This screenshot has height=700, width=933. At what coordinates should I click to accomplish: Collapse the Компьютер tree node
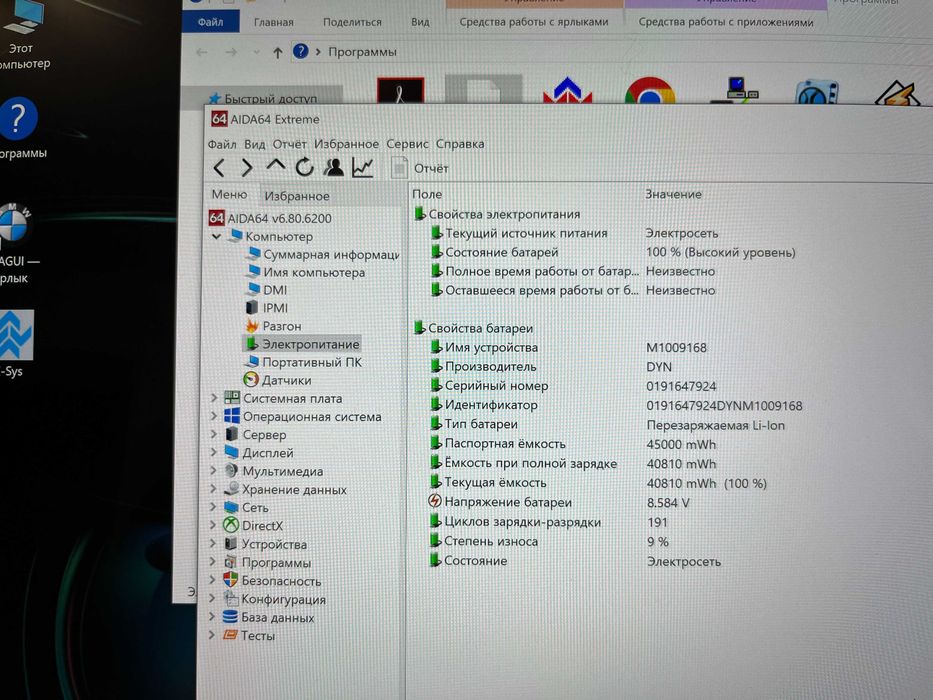(217, 237)
